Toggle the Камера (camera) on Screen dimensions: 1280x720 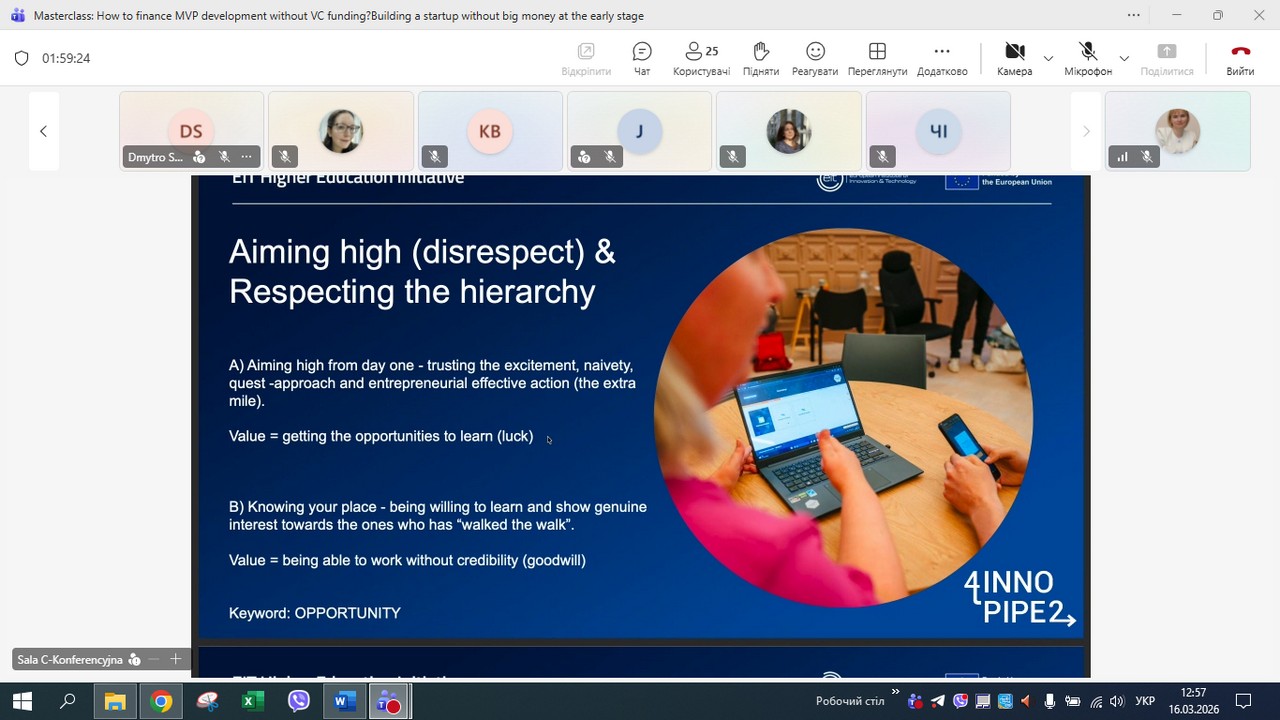tap(1014, 58)
